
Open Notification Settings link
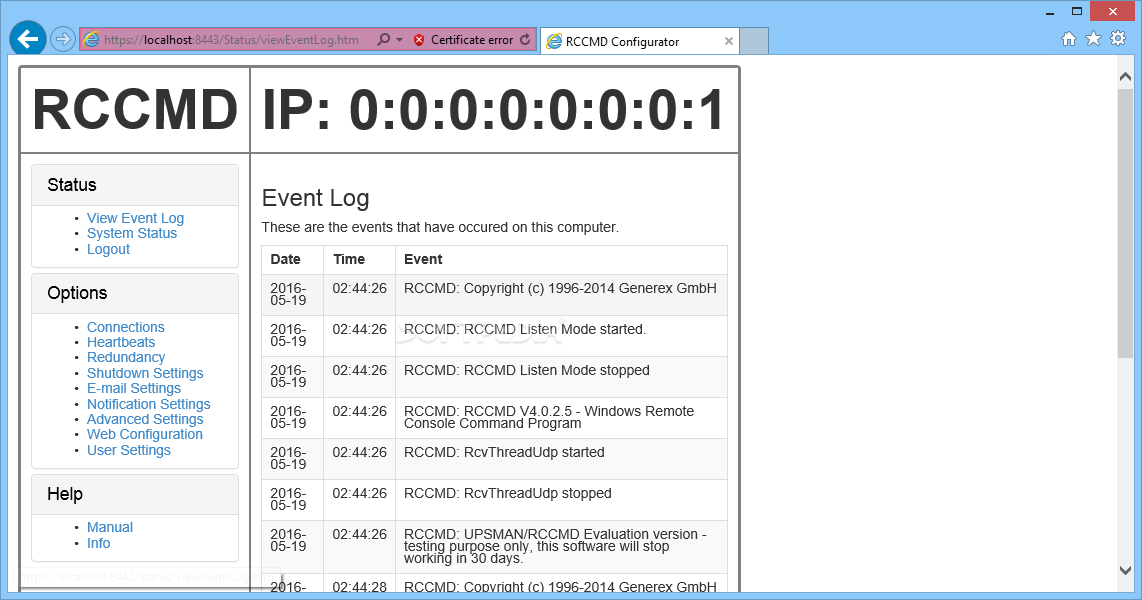(149, 404)
